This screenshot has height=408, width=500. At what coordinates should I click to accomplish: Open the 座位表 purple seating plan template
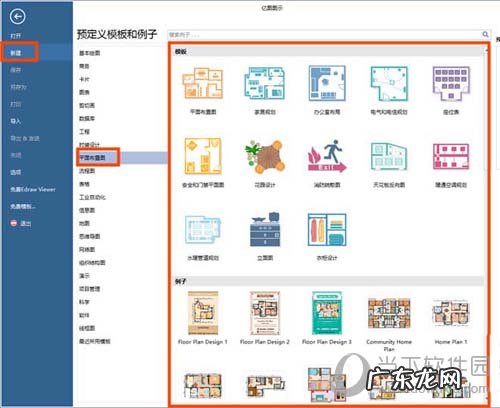click(451, 83)
